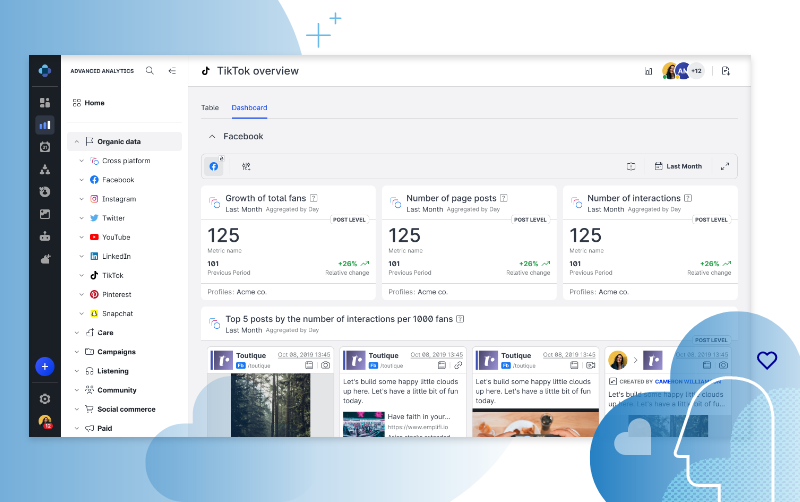The height and width of the screenshot is (502, 800).
Task: Click the blue plus create button
Action: coord(44,367)
